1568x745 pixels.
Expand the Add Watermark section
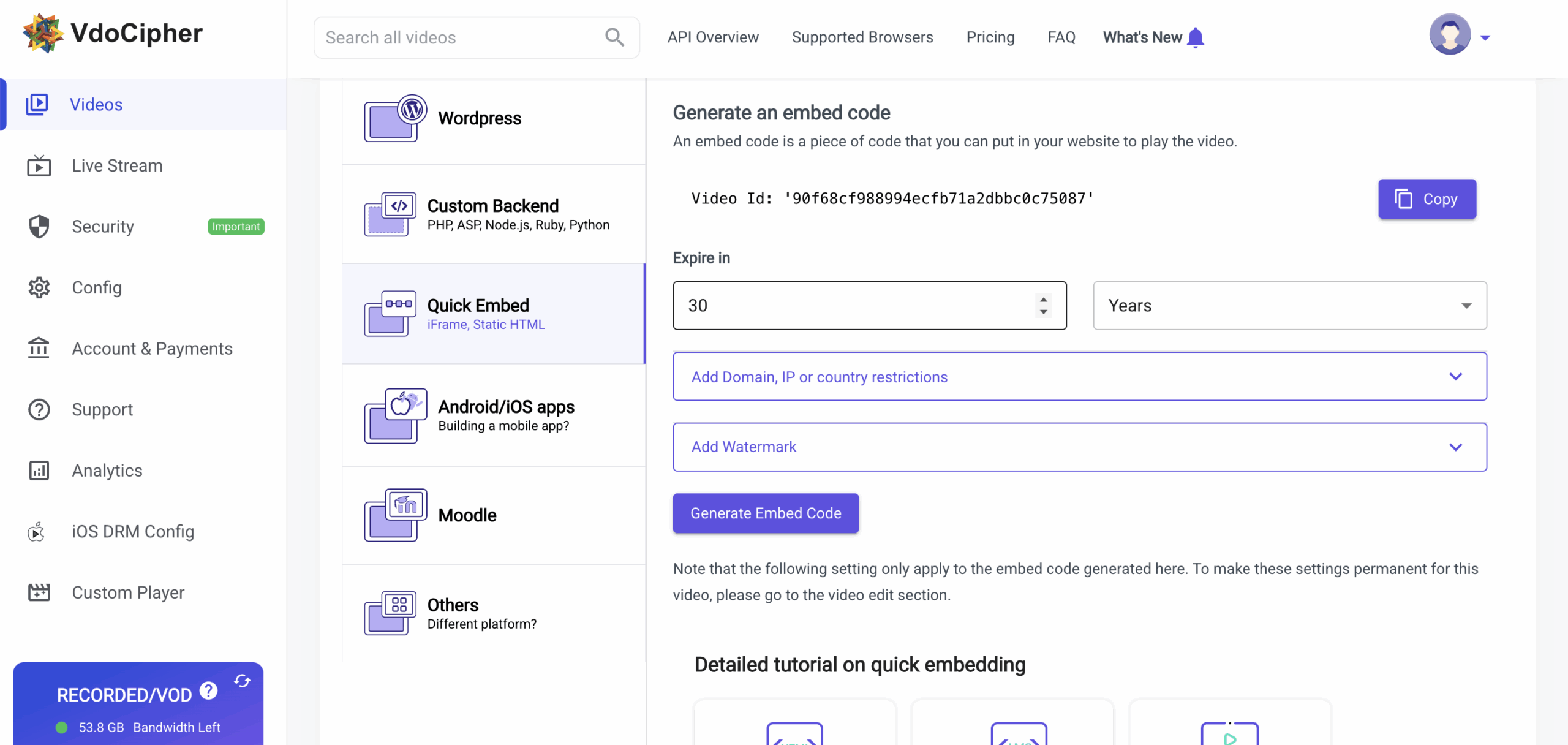pyautogui.click(x=1079, y=447)
